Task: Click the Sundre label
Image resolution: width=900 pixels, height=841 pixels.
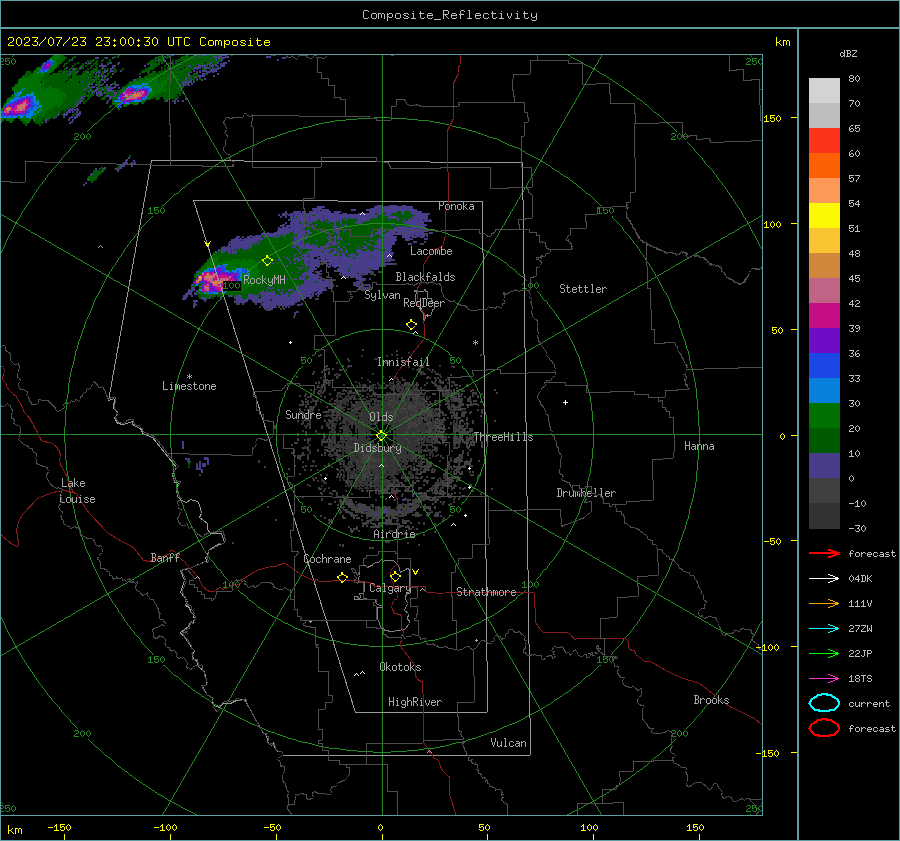Action: click(303, 414)
